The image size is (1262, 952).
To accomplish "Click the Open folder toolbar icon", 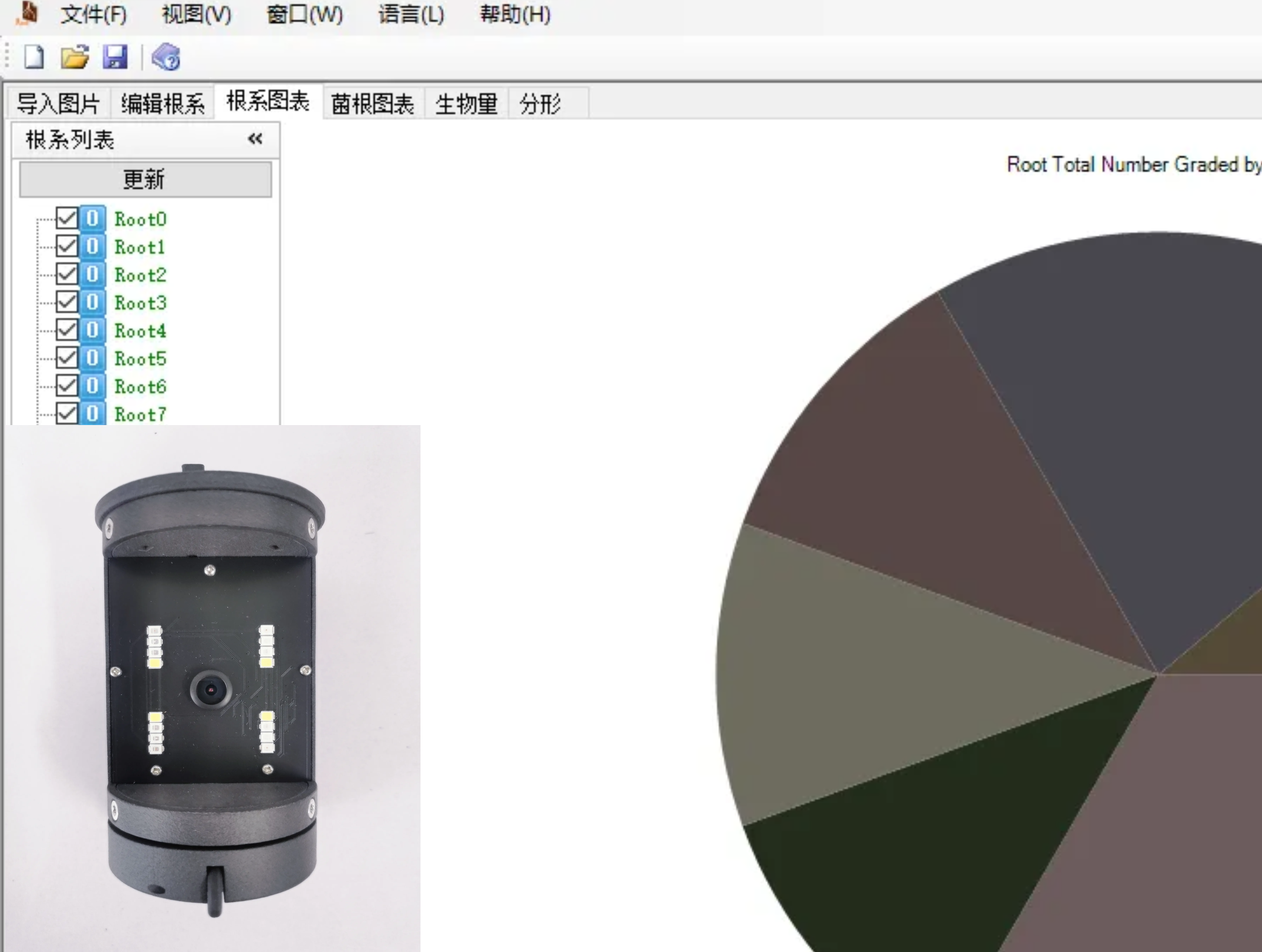I will tap(75, 57).
